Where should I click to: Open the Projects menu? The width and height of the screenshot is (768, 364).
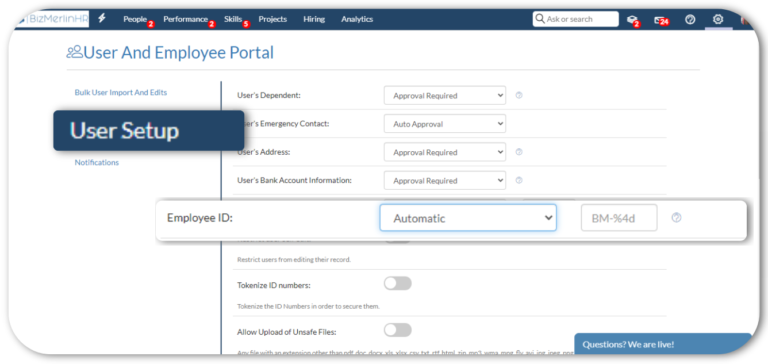(273, 19)
